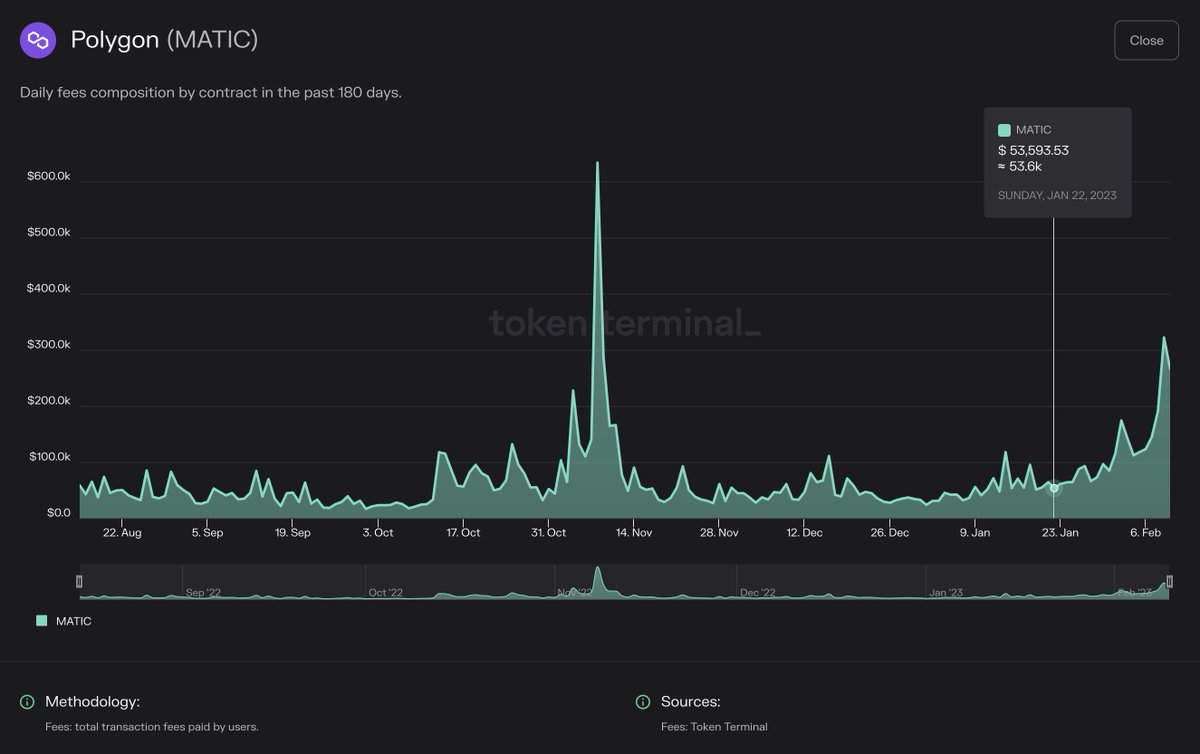Click Oct '22 in the range navigator
The height and width of the screenshot is (754, 1200).
coord(386,593)
